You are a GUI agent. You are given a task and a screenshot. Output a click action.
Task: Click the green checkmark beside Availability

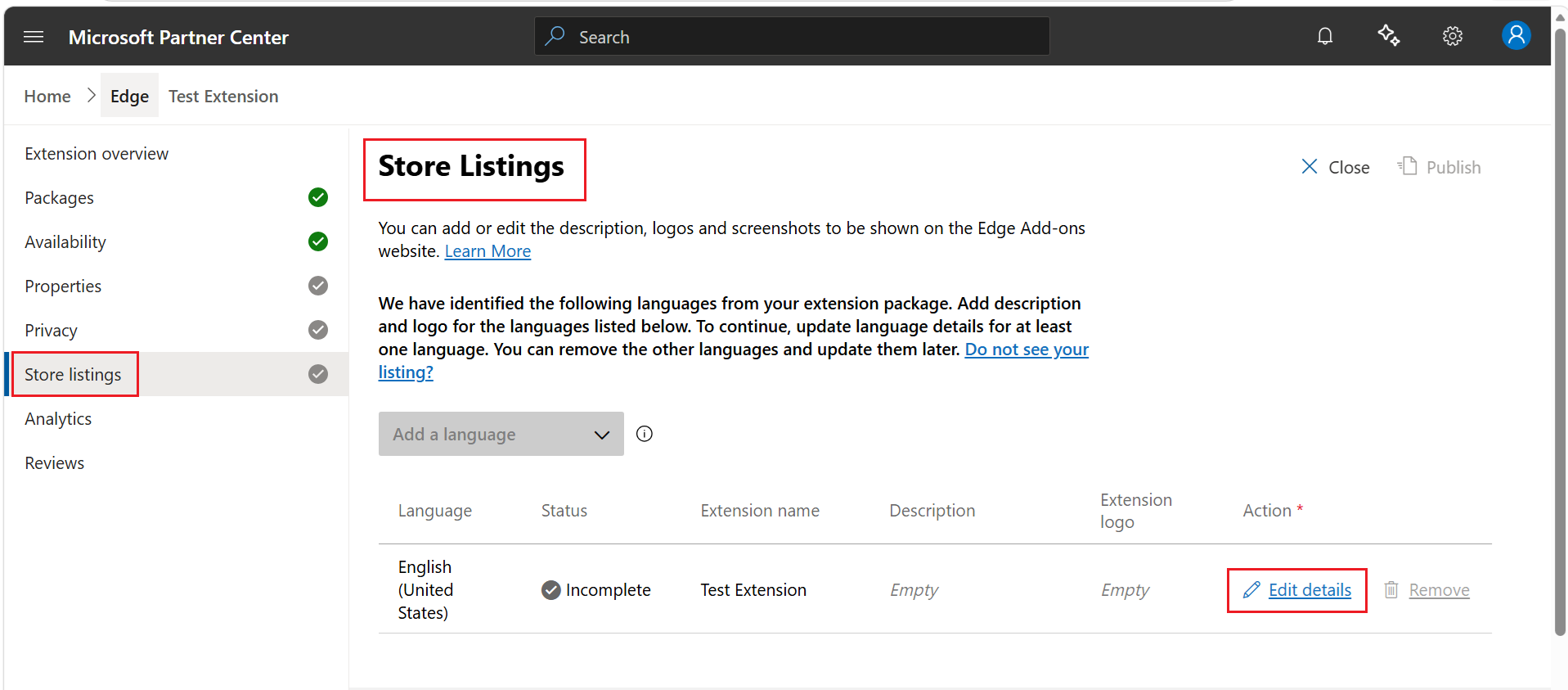click(x=318, y=241)
